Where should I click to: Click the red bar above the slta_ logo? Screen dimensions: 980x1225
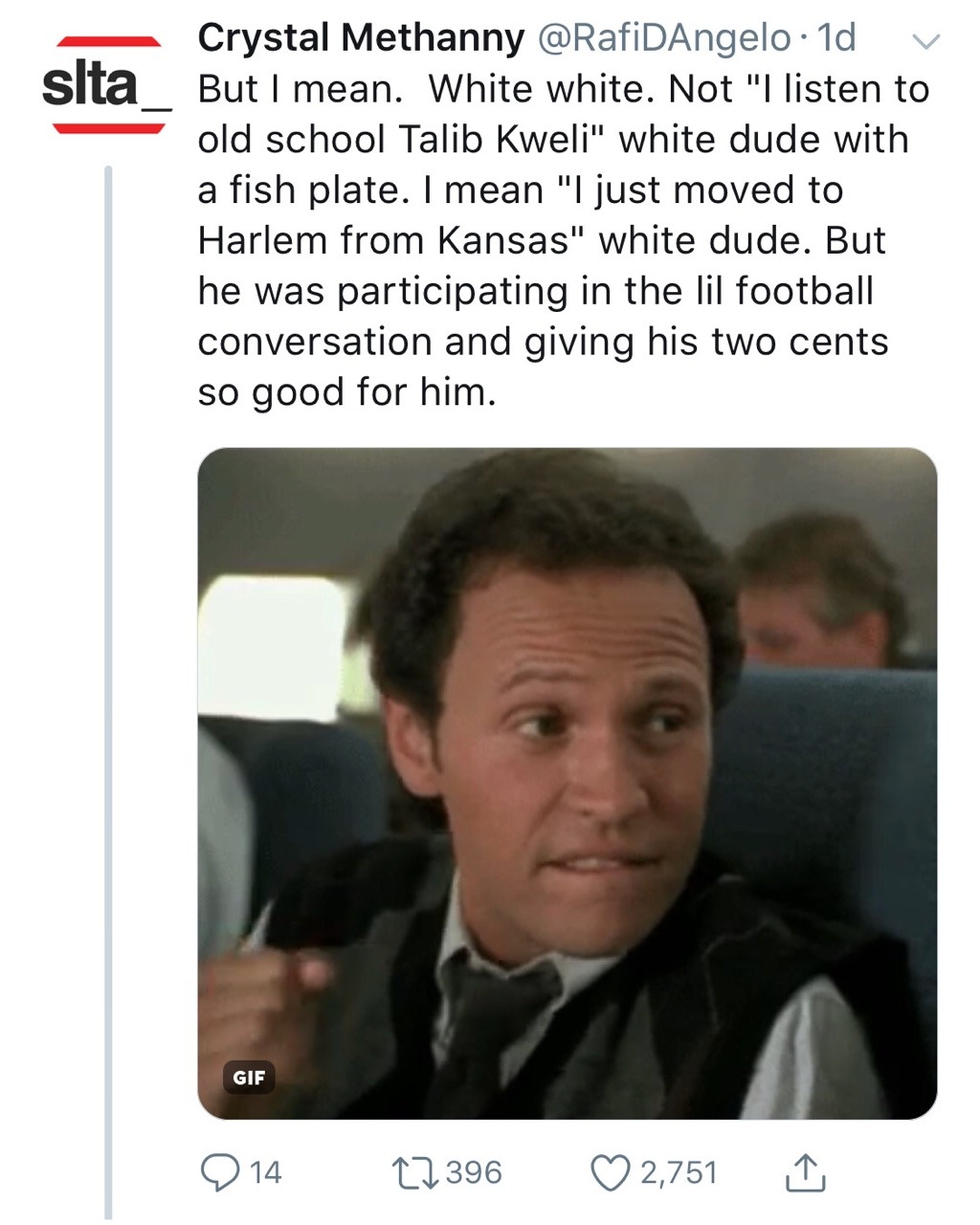tap(108, 41)
